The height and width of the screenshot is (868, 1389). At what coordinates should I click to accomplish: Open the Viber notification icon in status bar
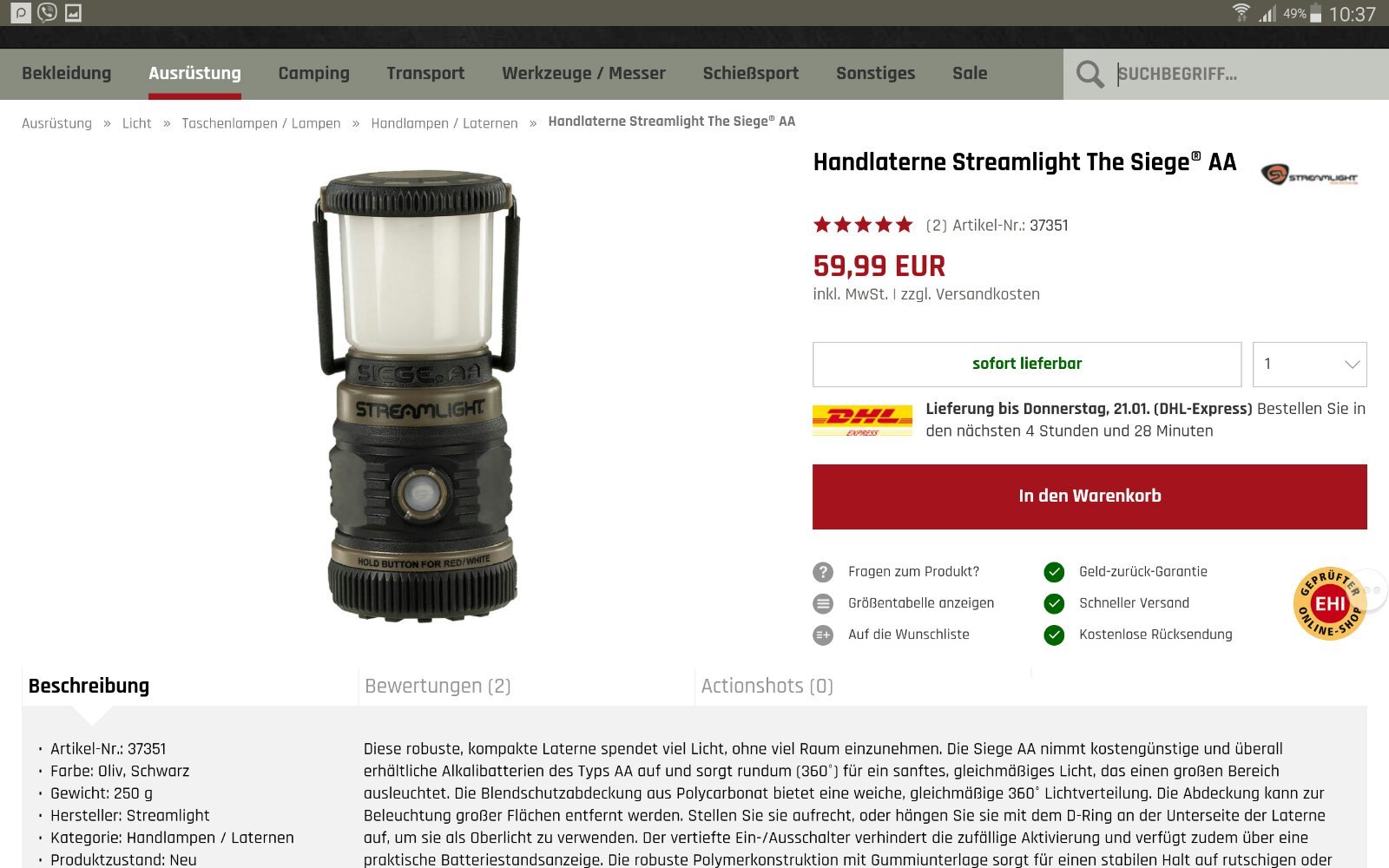coord(47,12)
